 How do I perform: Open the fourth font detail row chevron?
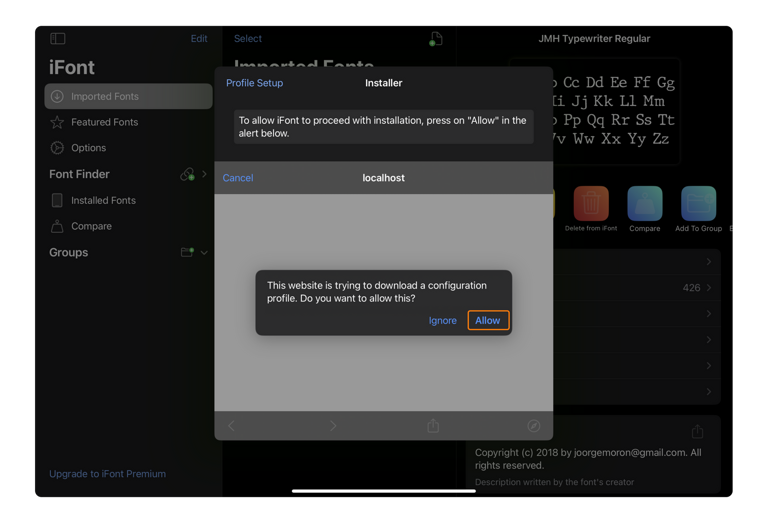709,339
